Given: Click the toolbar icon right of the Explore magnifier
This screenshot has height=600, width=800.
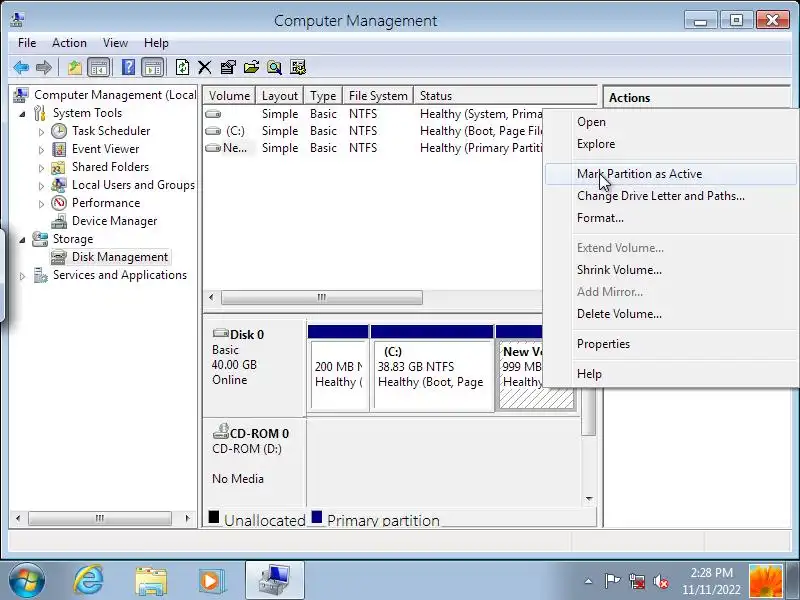Looking at the screenshot, I should [298, 67].
